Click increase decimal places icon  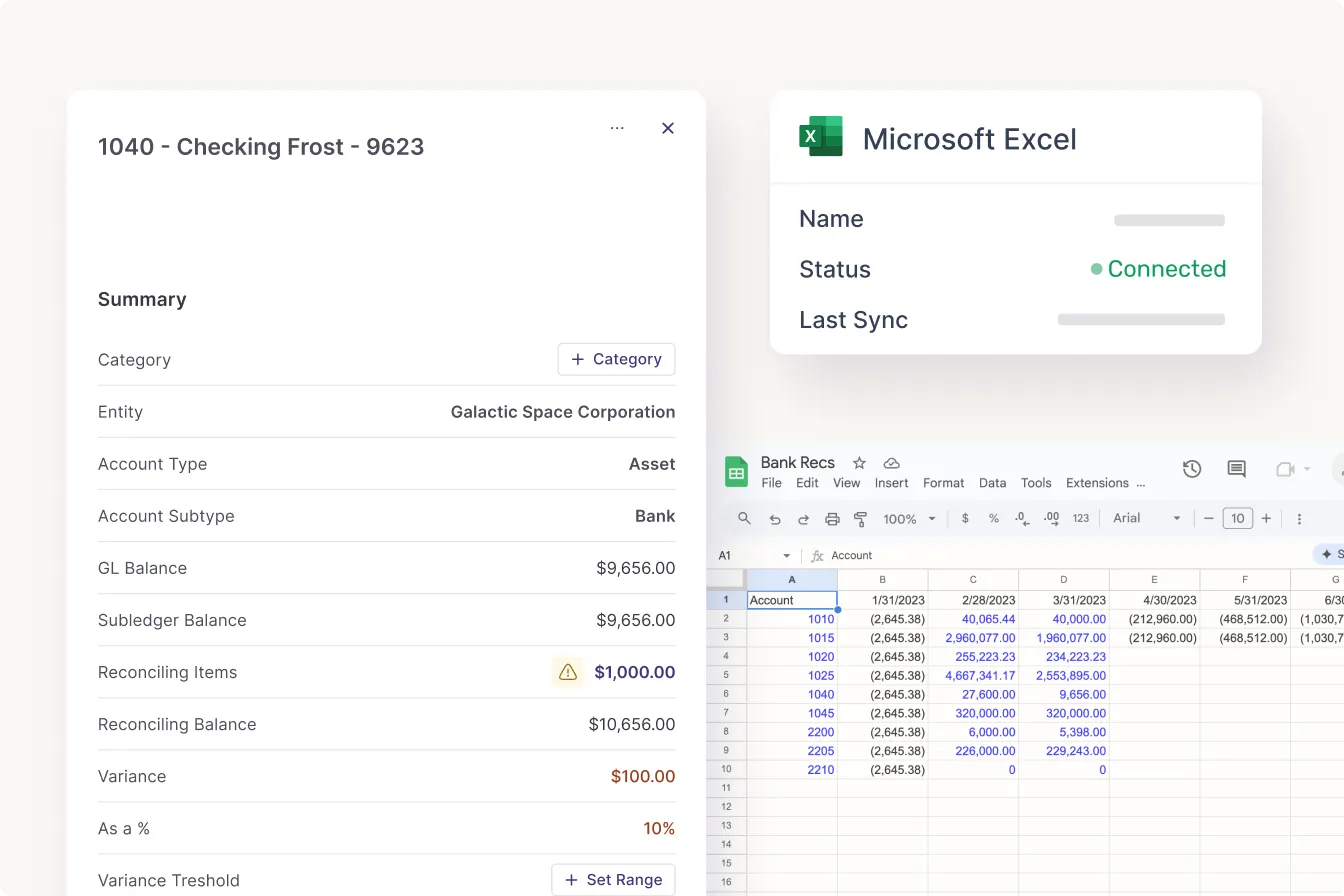1051,518
